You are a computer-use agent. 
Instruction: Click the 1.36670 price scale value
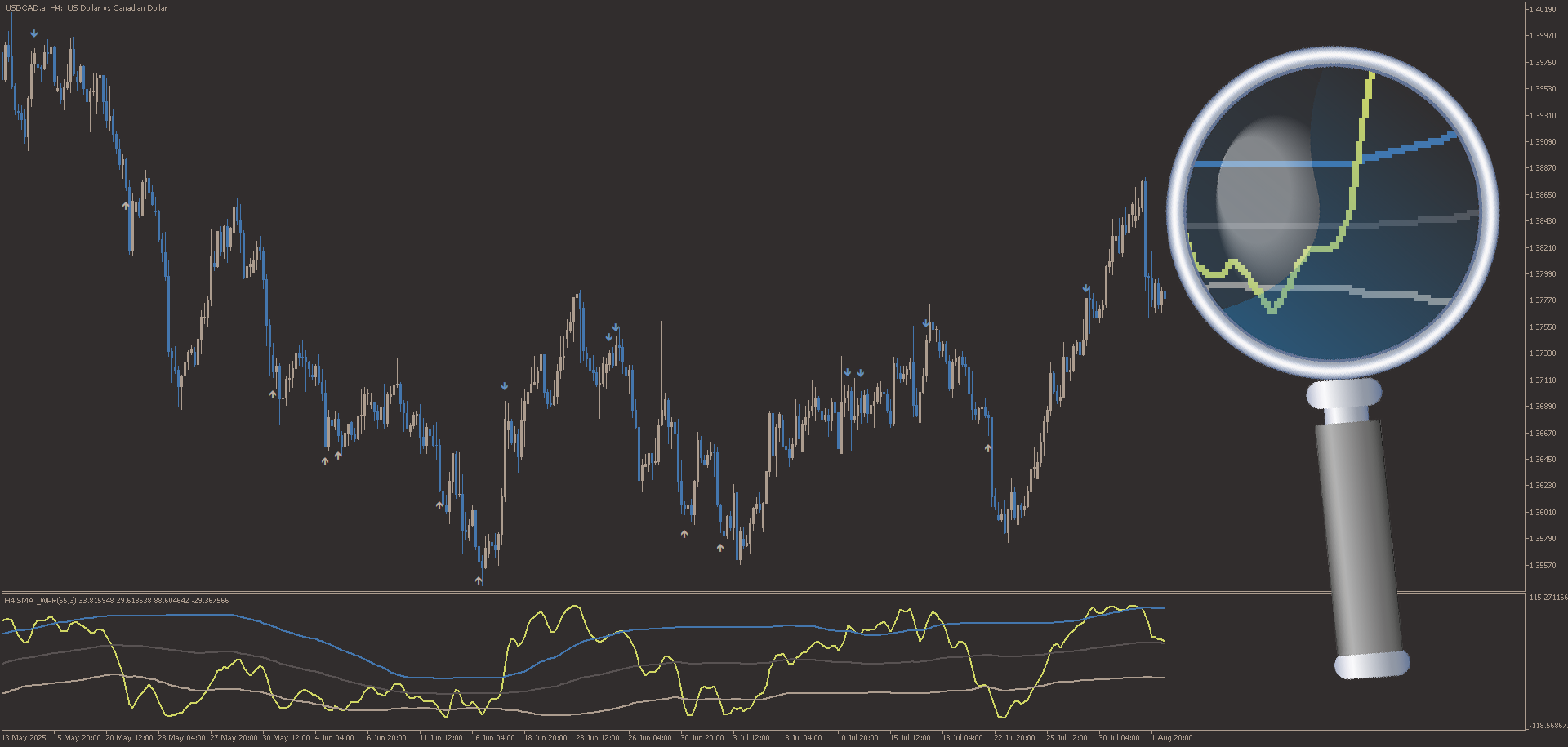pyautogui.click(x=1542, y=434)
